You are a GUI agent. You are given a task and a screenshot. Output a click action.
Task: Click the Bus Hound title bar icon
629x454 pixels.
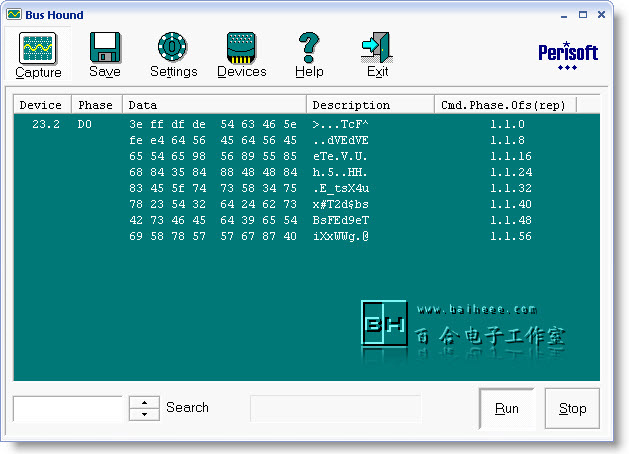[14, 15]
